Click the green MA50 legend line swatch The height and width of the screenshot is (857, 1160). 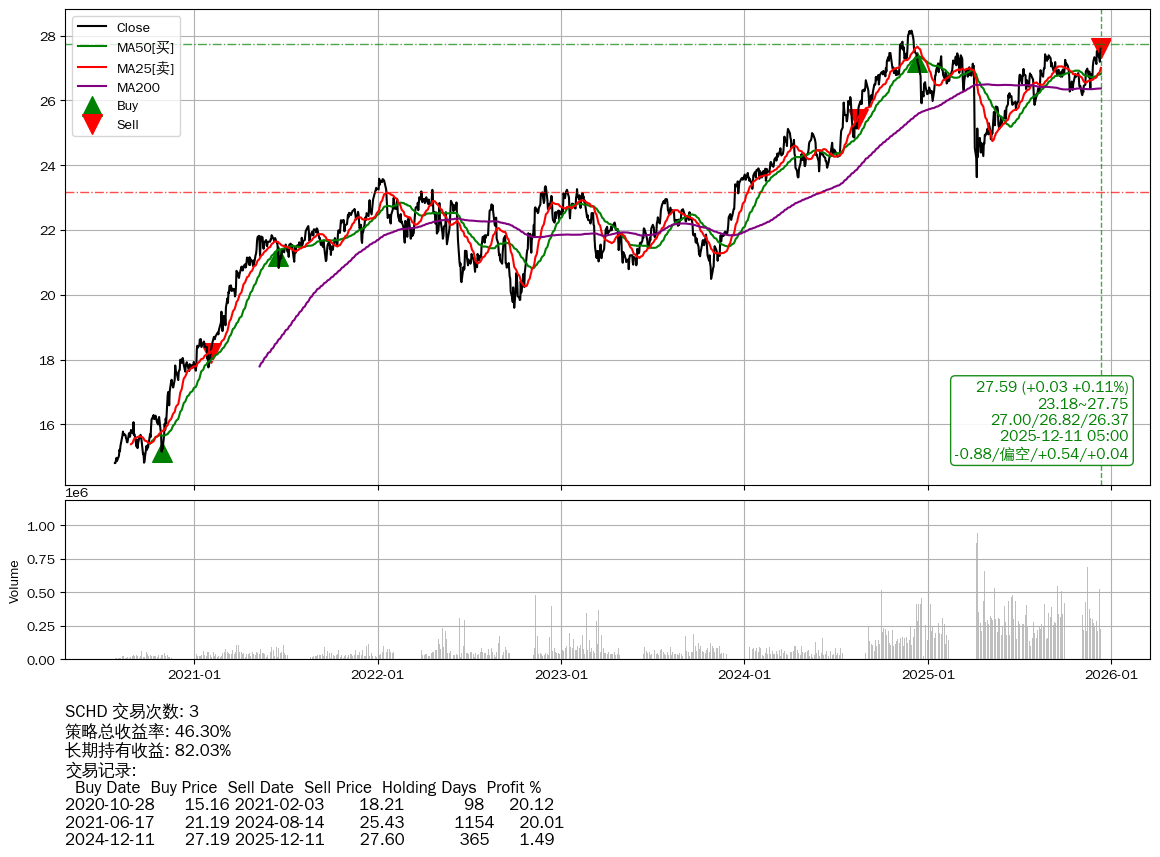[x=92, y=48]
